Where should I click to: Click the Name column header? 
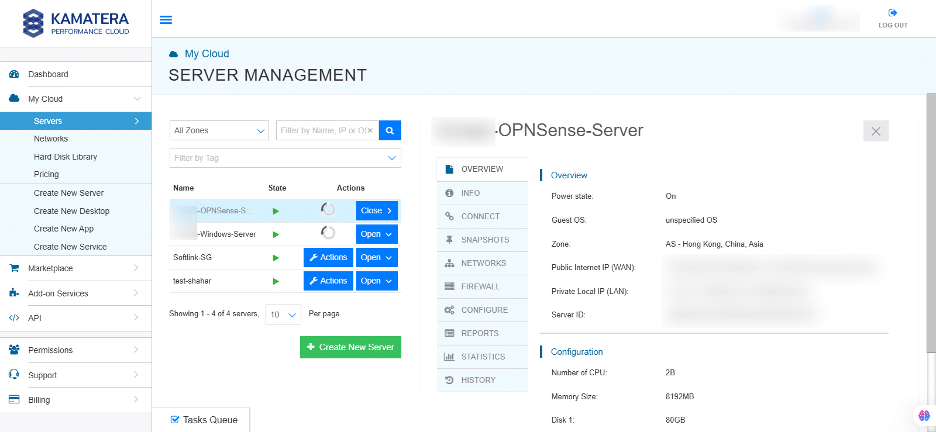tap(183, 188)
